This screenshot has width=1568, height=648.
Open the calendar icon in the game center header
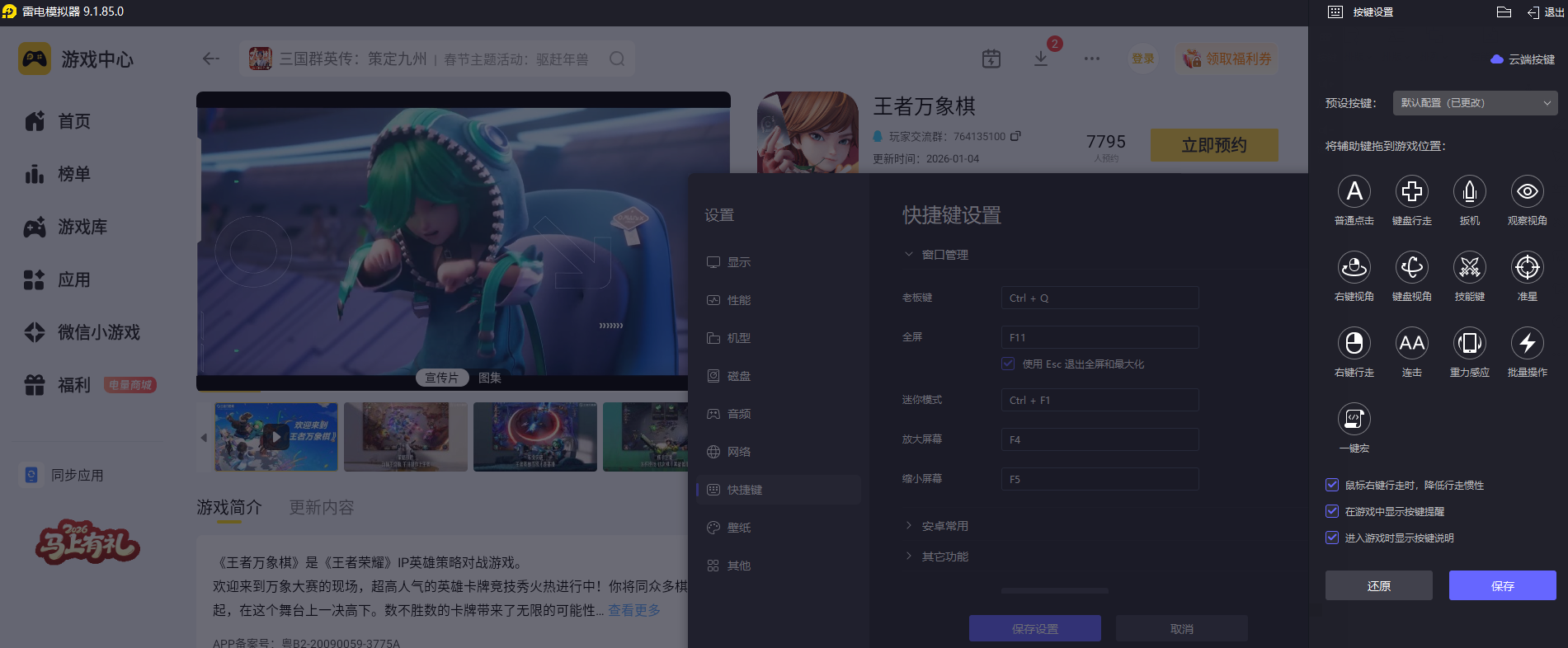(991, 59)
